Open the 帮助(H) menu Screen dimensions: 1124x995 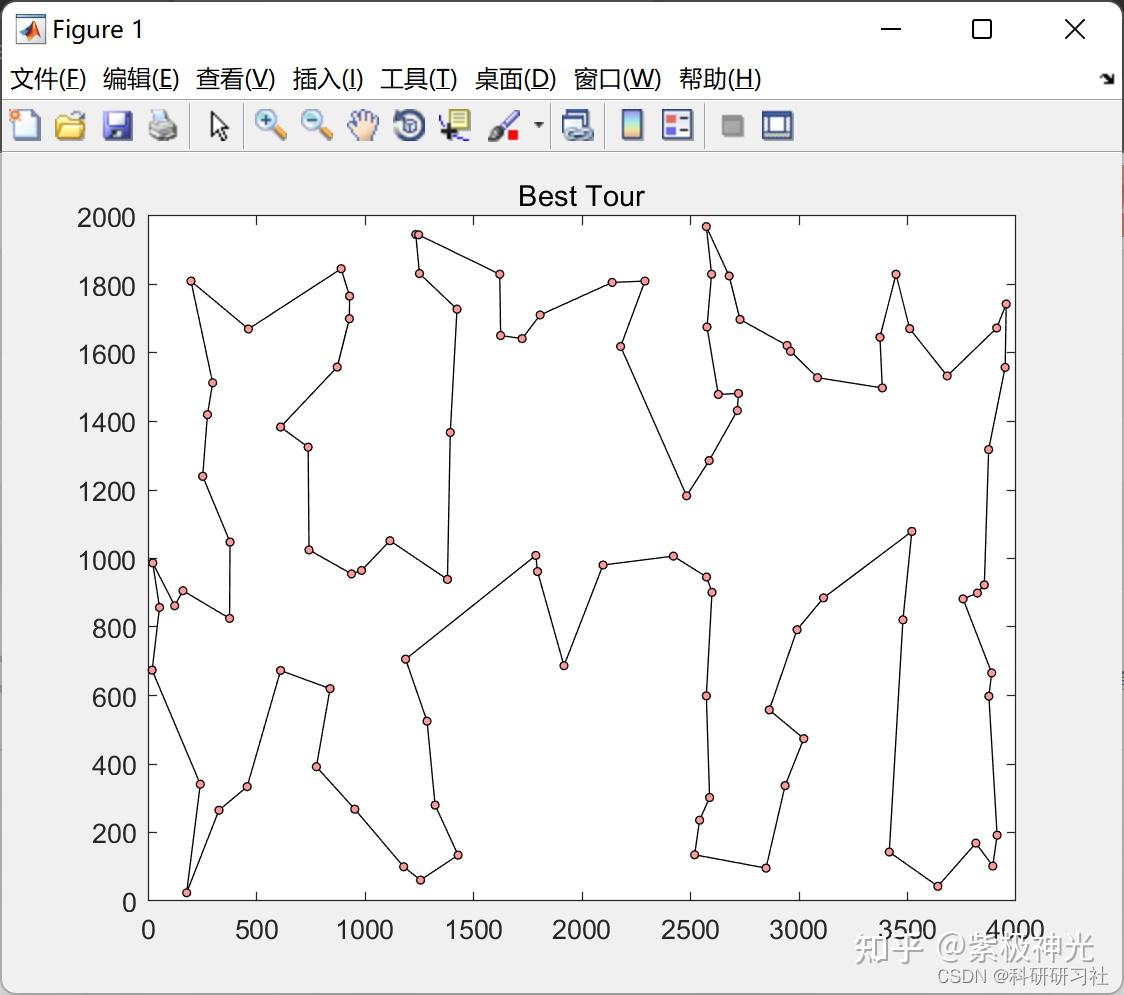click(720, 78)
